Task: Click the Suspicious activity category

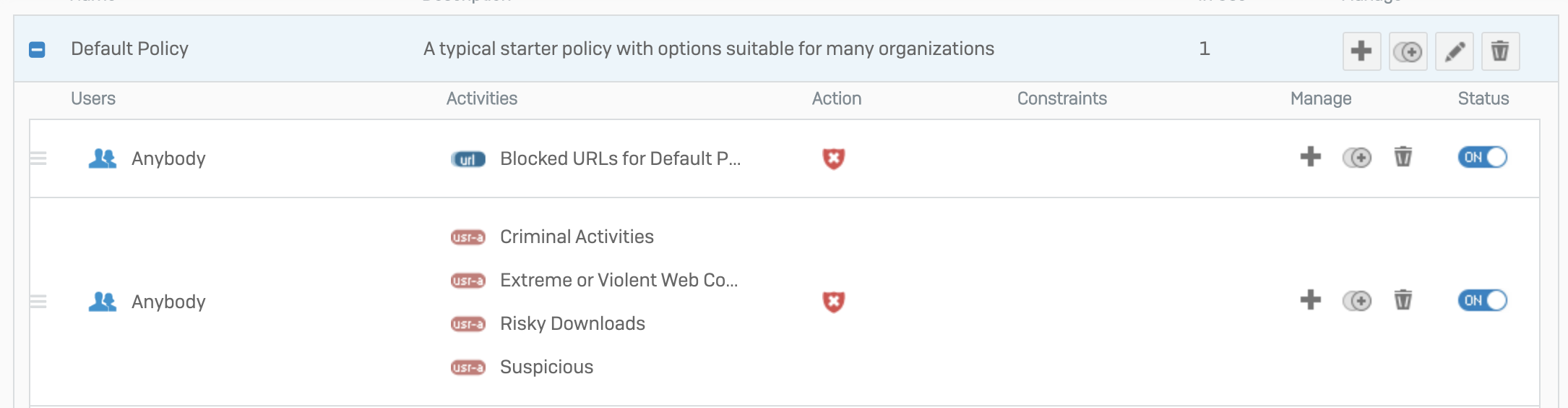Action: [546, 367]
